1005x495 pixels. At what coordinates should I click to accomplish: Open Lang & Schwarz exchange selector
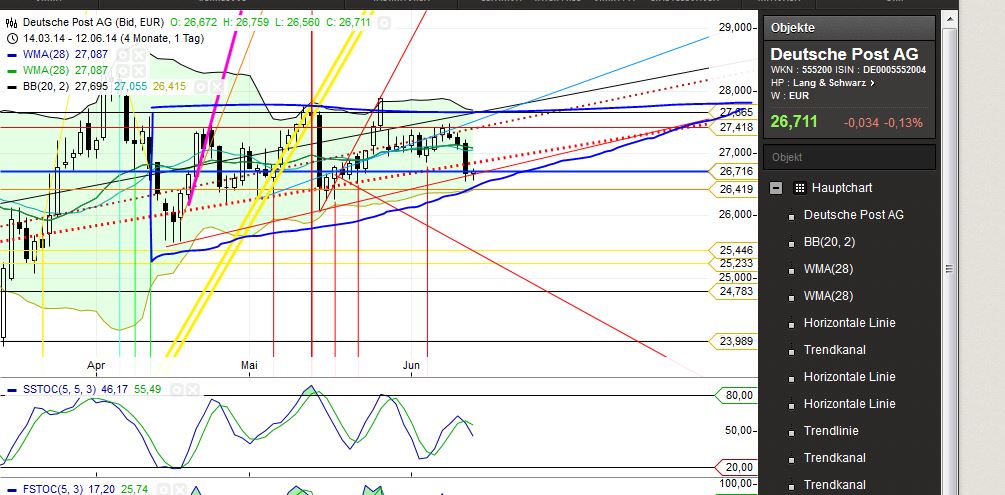[834, 83]
